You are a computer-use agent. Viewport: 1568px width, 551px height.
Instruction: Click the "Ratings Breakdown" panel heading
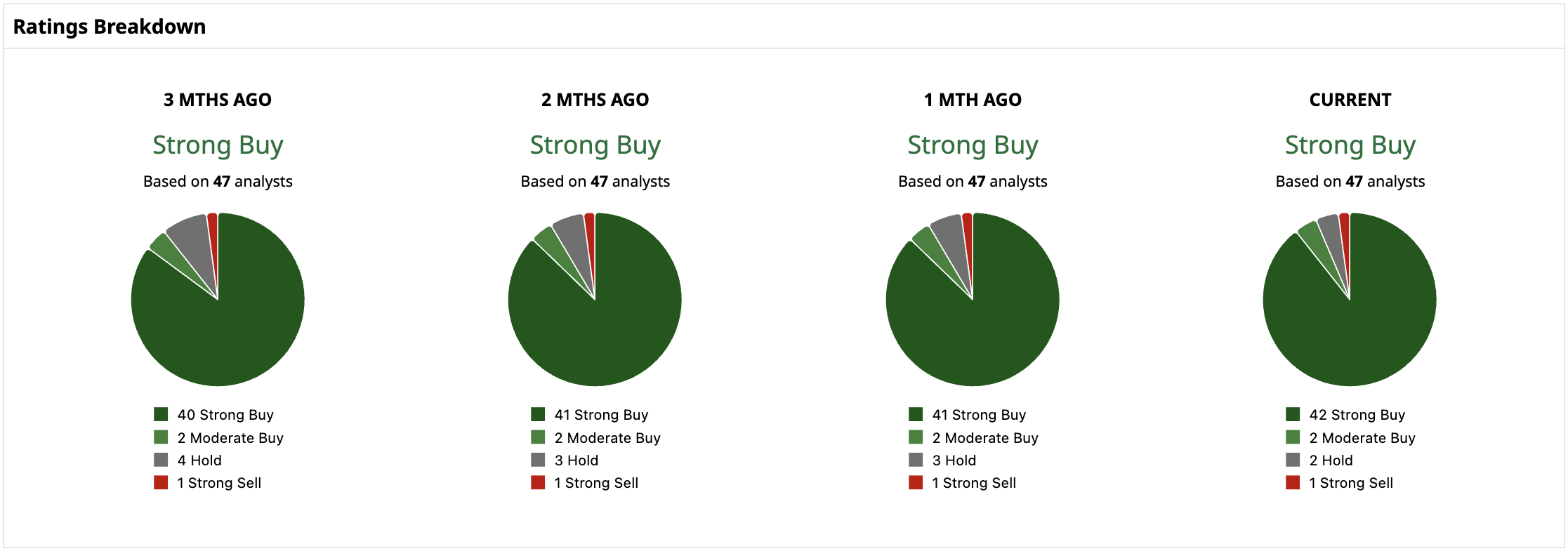[x=110, y=27]
